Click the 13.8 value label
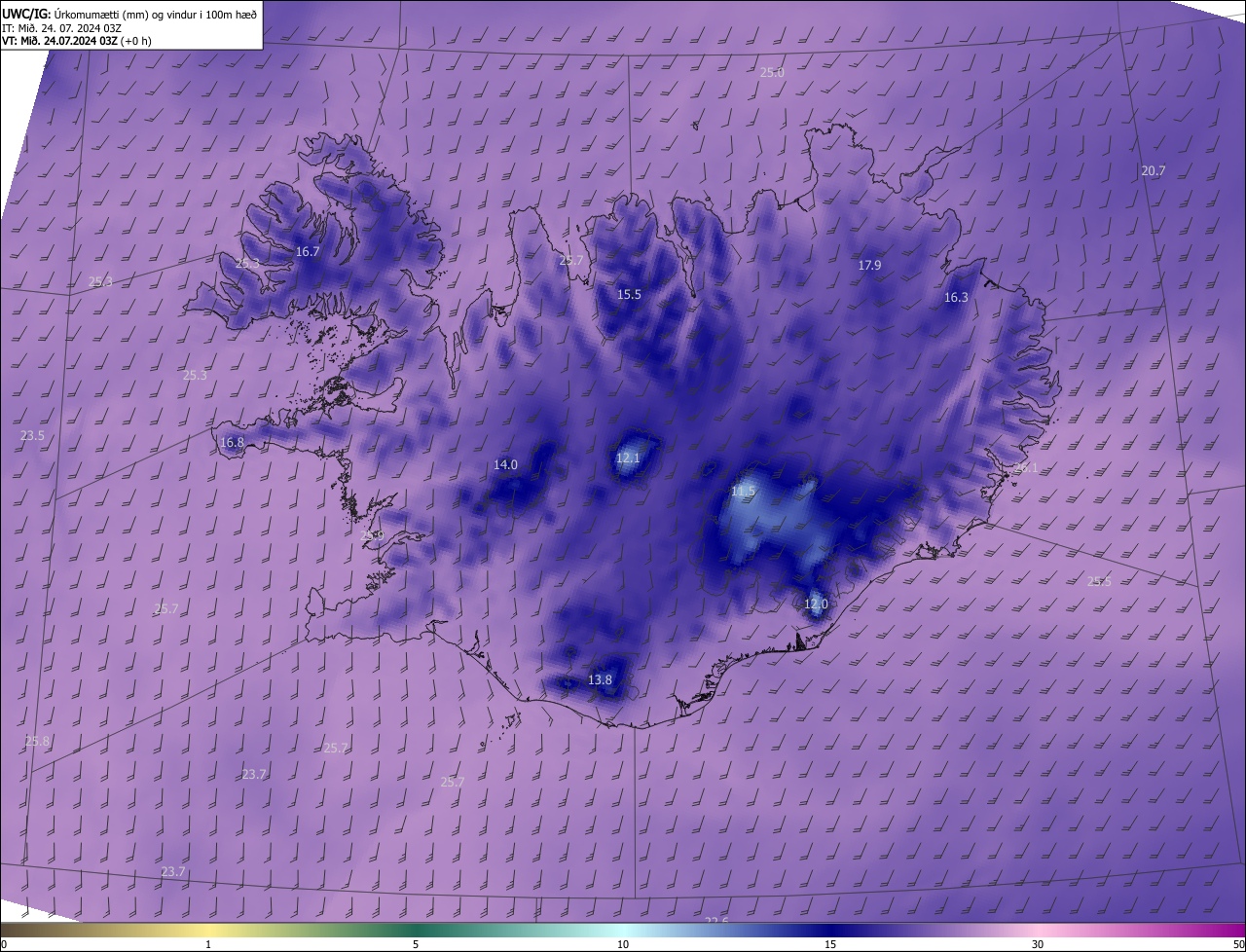This screenshot has height=952, width=1246. point(601,679)
